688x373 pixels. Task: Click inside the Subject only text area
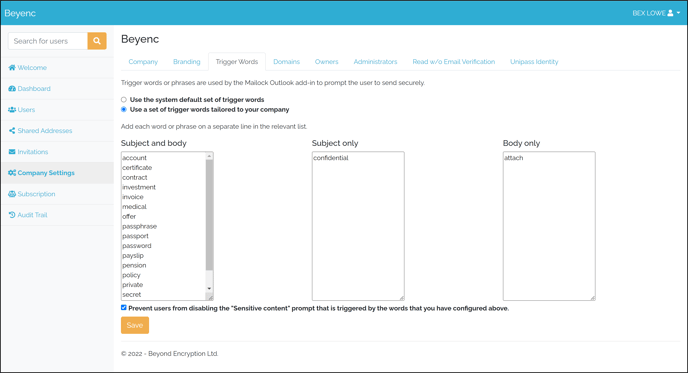[358, 226]
